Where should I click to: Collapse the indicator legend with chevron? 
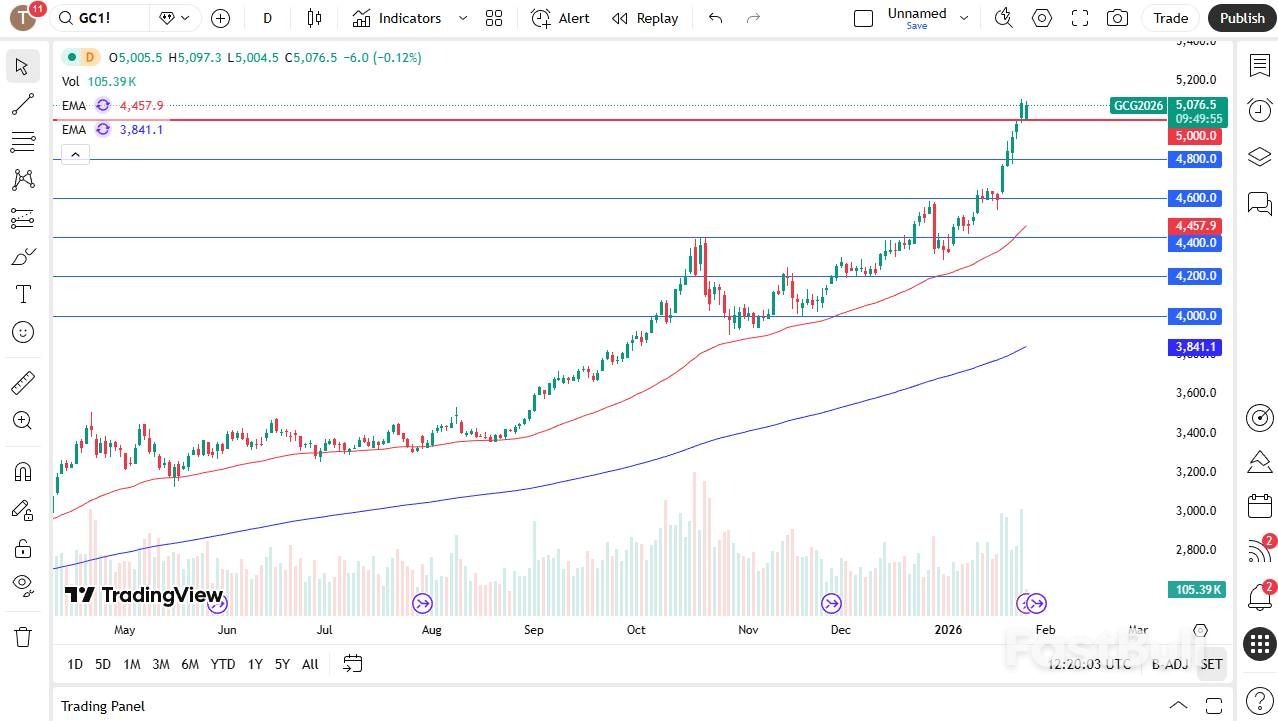pyautogui.click(x=75, y=154)
